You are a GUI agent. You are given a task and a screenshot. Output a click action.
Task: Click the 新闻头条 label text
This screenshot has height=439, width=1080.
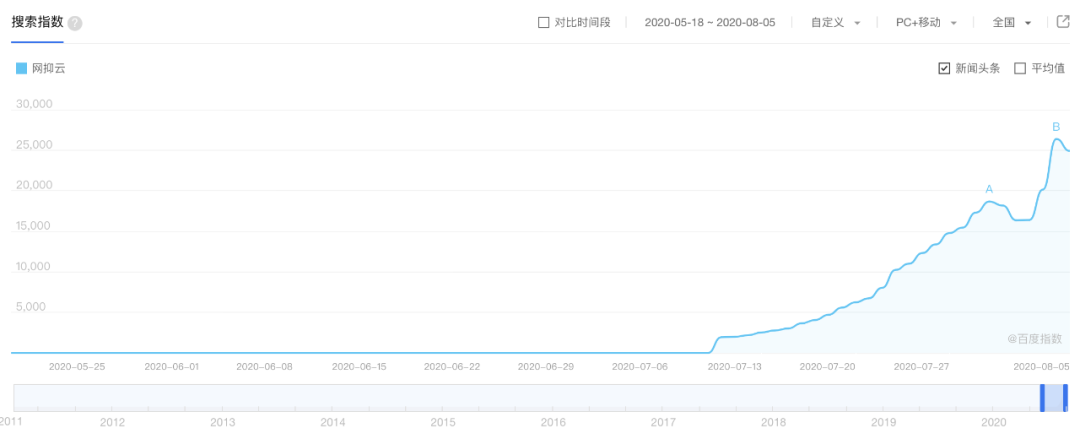coord(977,69)
